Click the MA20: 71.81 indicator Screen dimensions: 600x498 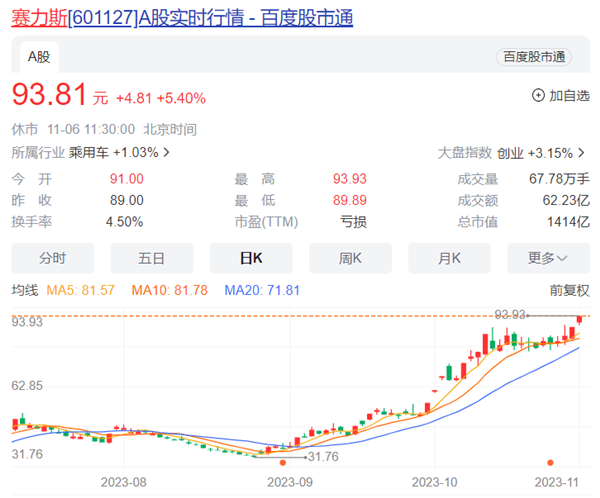click(262, 290)
